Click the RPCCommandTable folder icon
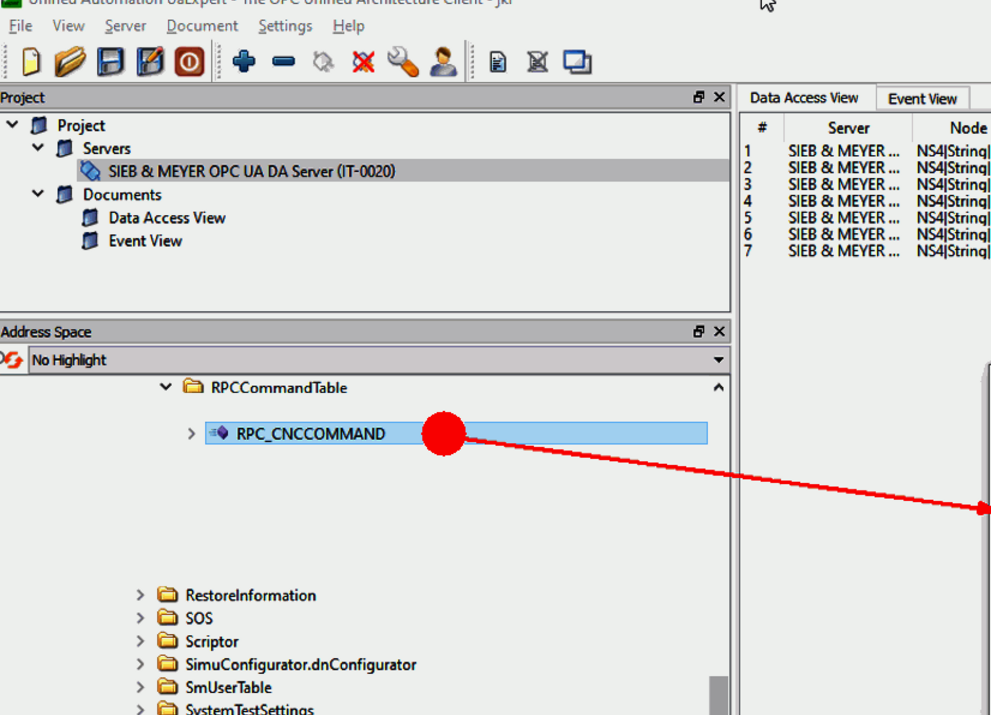991x715 pixels. tap(193, 386)
